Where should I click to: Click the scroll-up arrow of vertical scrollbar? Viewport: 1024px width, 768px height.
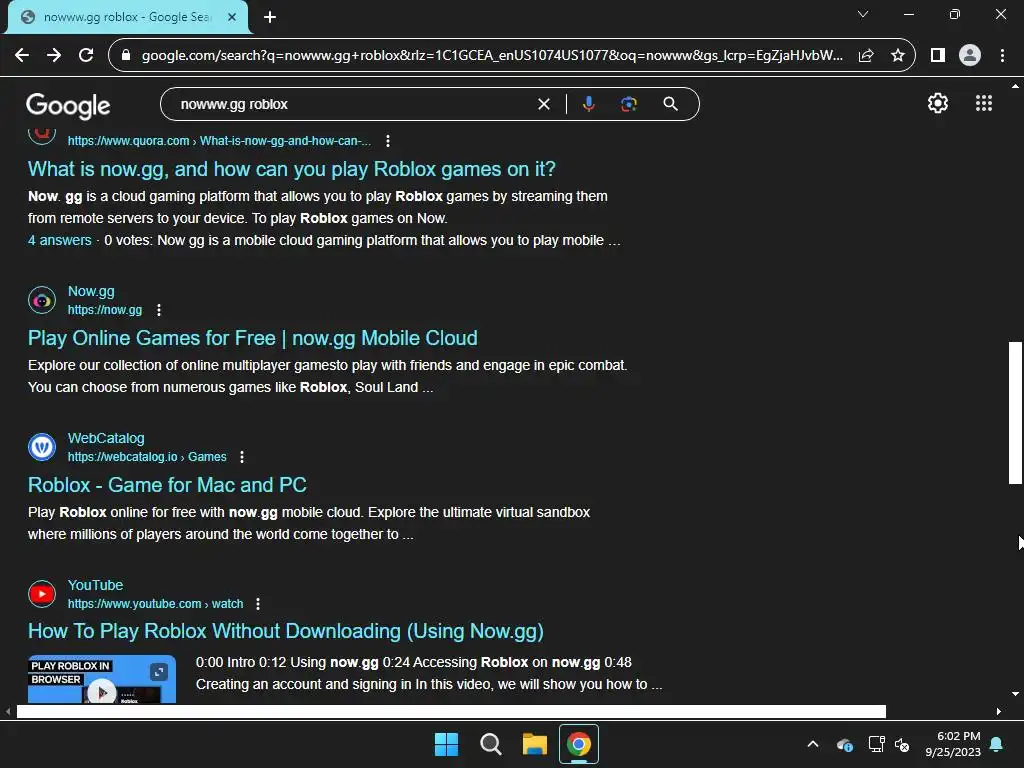[1015, 86]
